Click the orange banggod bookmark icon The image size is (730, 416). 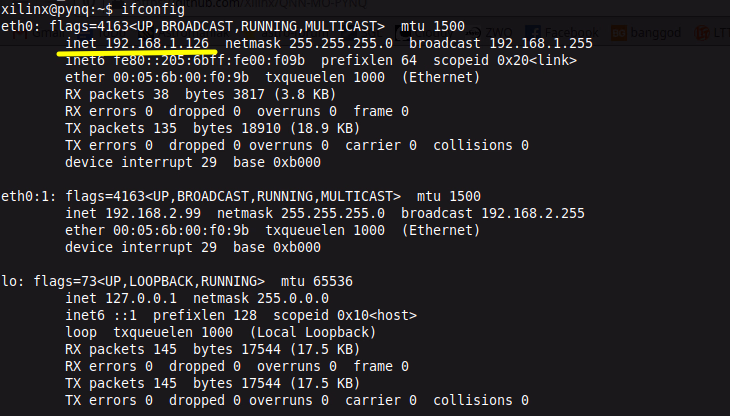pos(620,33)
